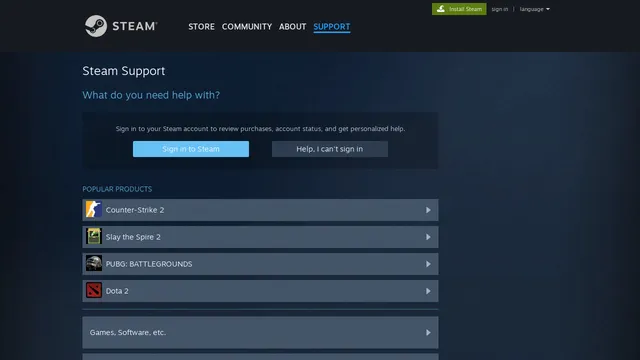Open the ABOUT page
The image size is (640, 360).
[292, 27]
